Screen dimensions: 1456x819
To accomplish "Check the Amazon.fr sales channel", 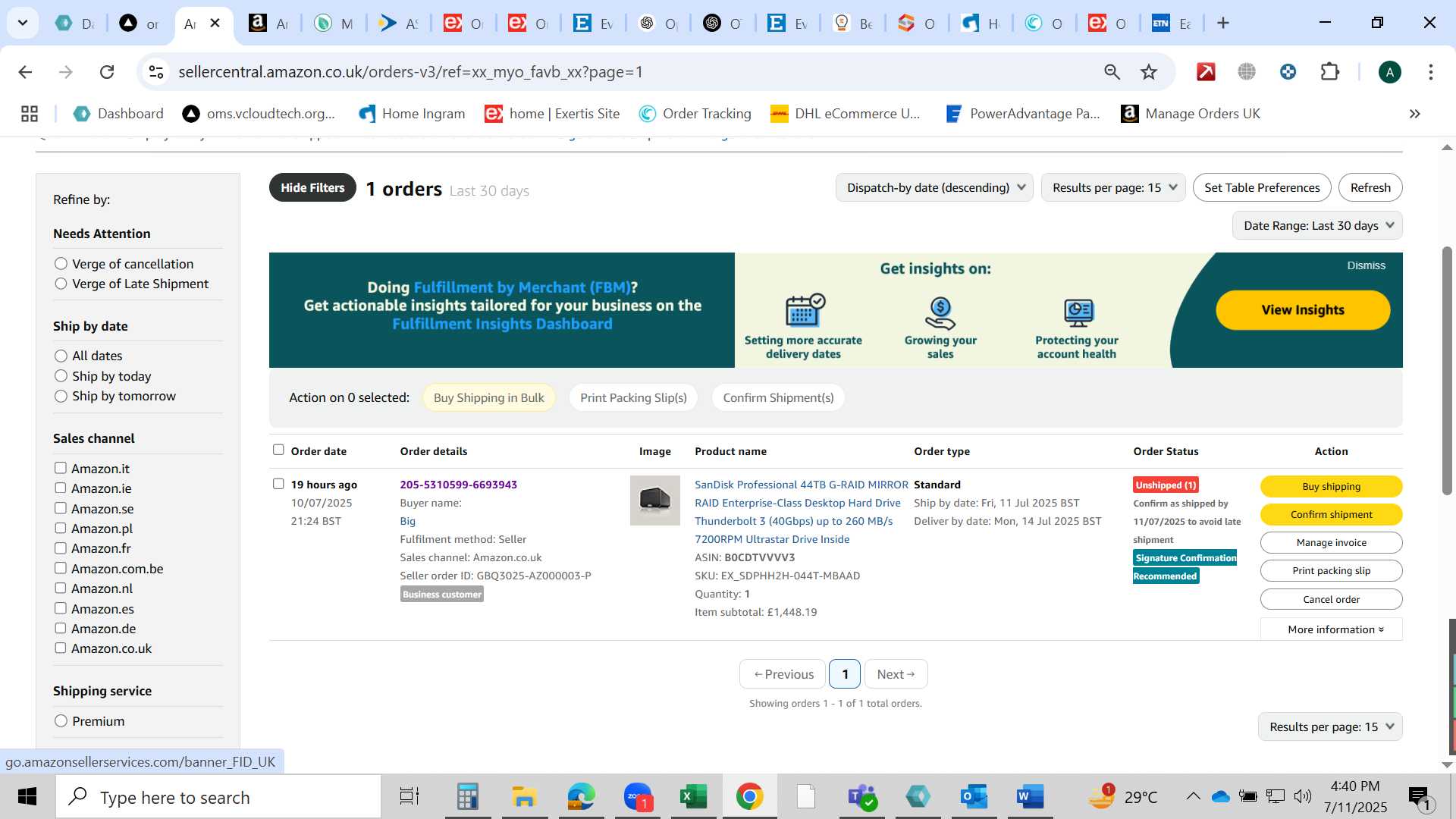I will pos(61,548).
